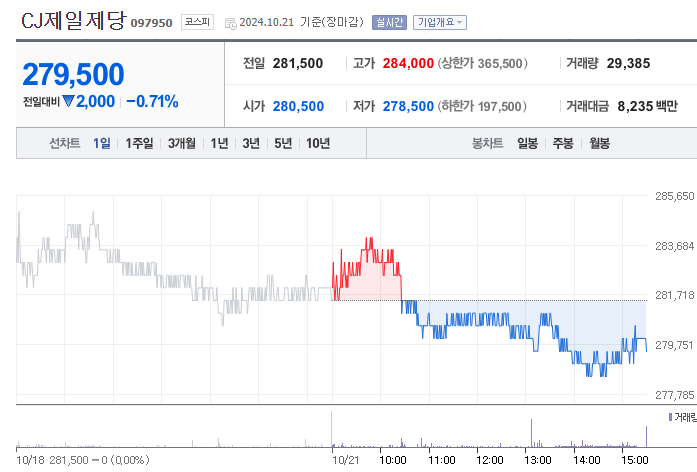
Task: Click the calendar clock icon beside 2024.10.21
Action: 231,23
